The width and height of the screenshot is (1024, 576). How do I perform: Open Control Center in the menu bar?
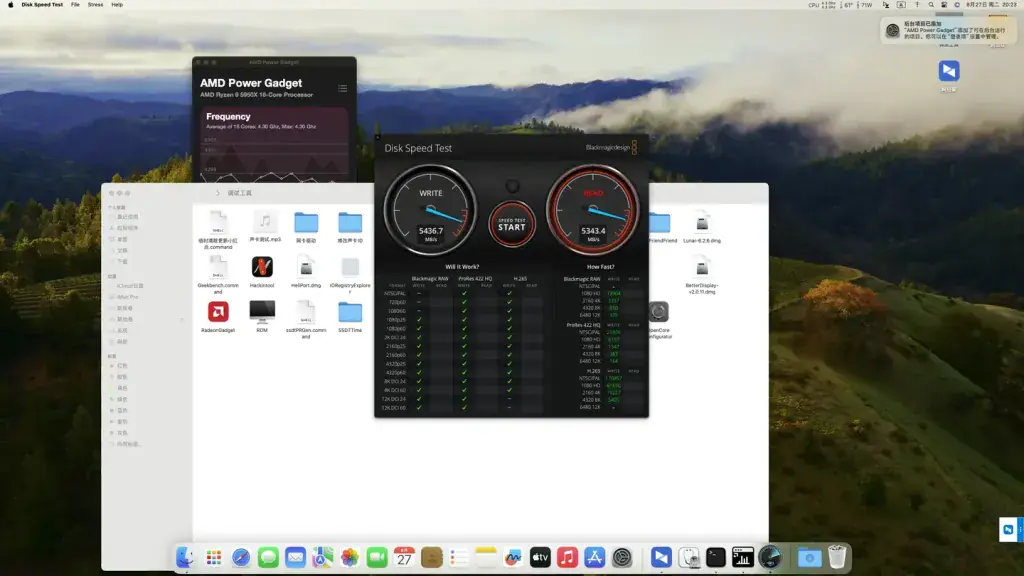(944, 5)
